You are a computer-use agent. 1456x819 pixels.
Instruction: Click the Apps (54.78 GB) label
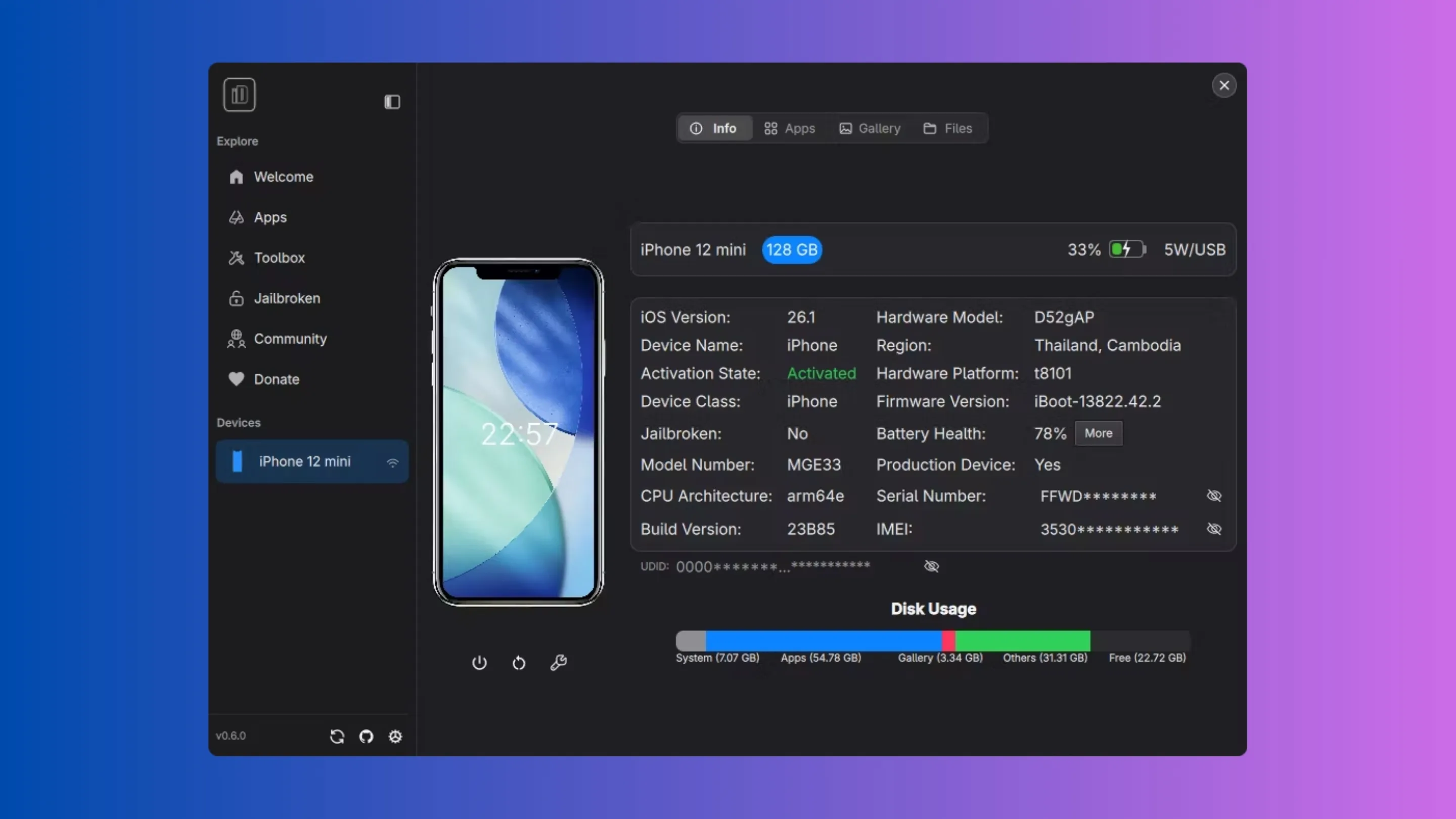(821, 658)
